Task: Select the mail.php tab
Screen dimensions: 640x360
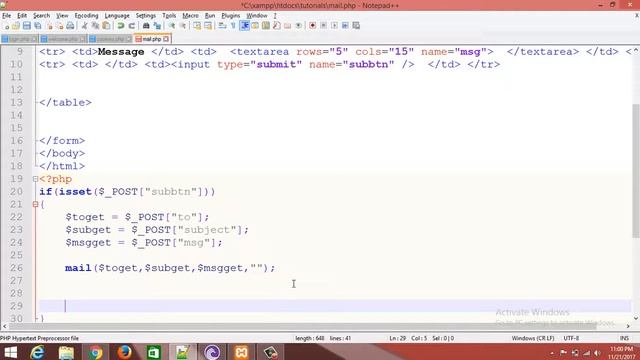Action: click(x=152, y=39)
